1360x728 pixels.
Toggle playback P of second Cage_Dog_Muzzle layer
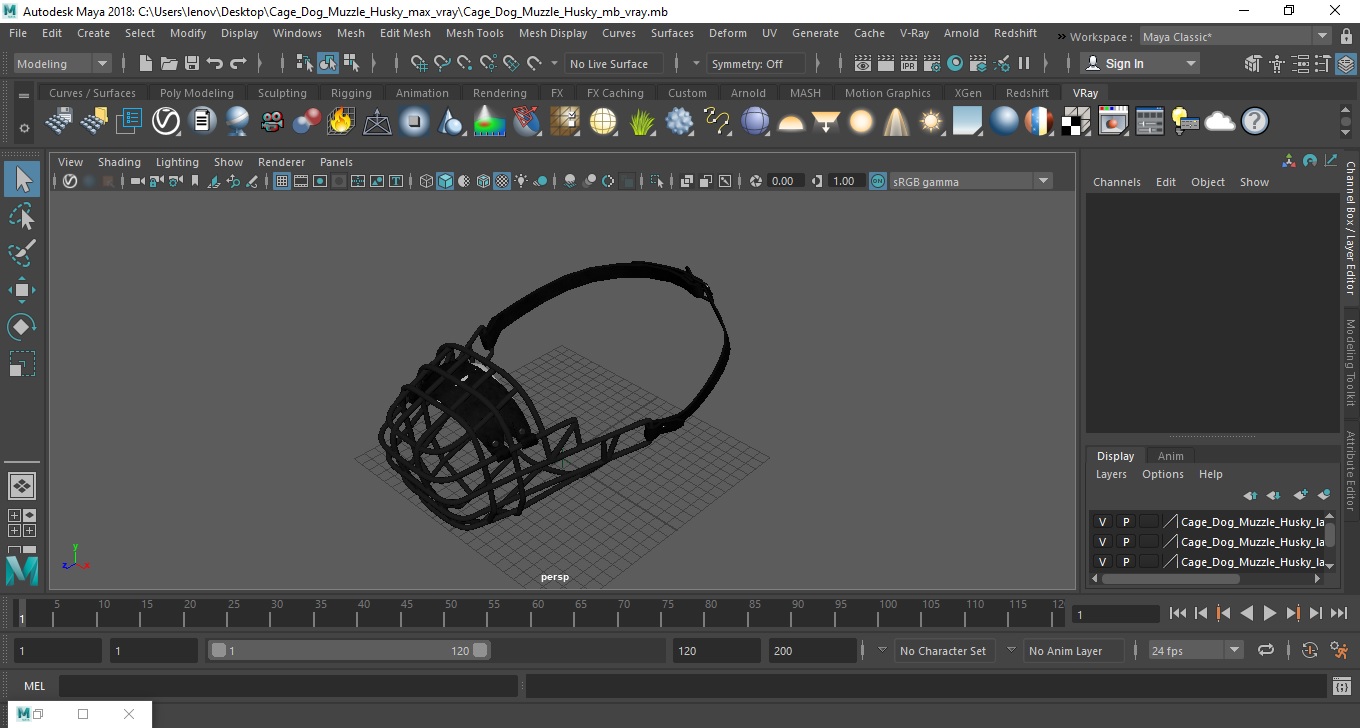[1126, 542]
